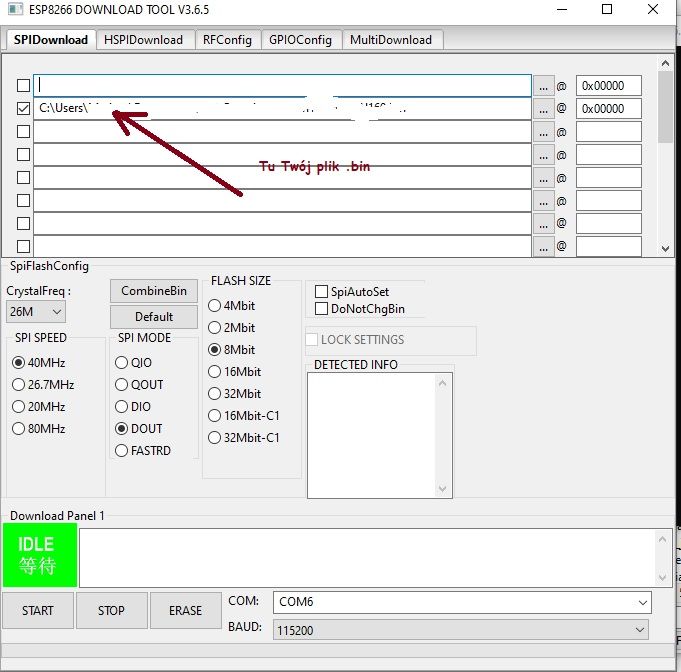681x672 pixels.
Task: Click the first row file path field
Action: [282, 86]
